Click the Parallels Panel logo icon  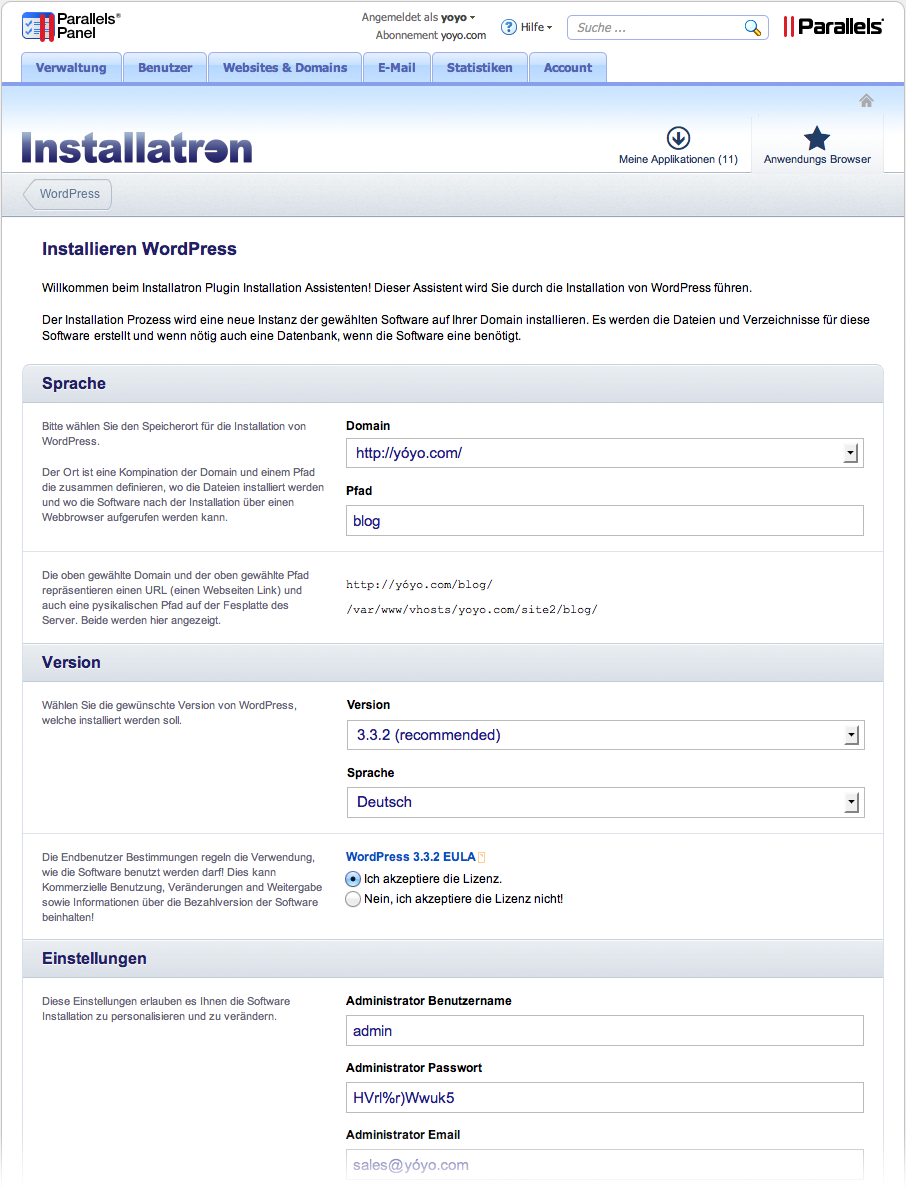click(38, 26)
